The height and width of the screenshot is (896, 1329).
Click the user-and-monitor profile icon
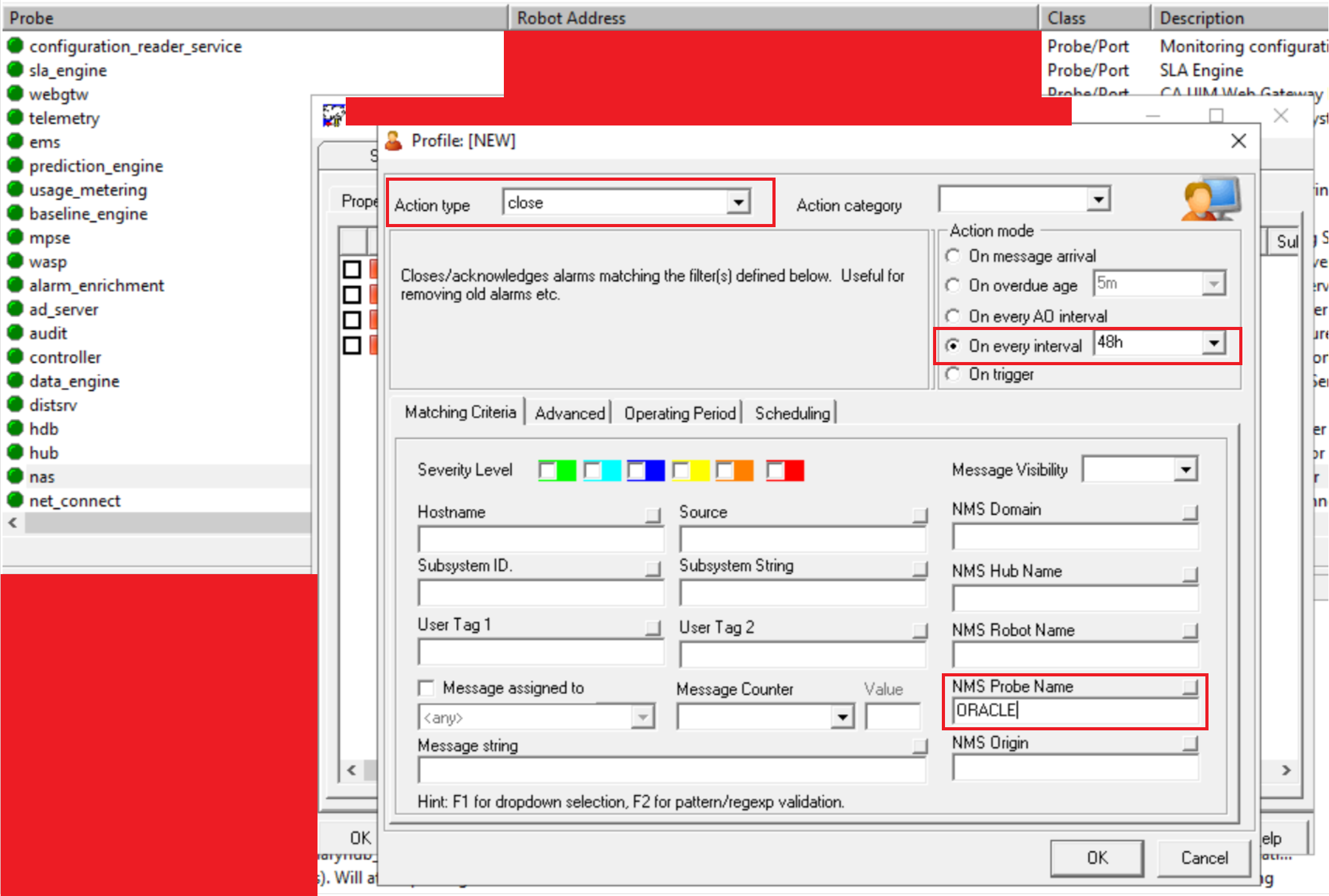1210,200
